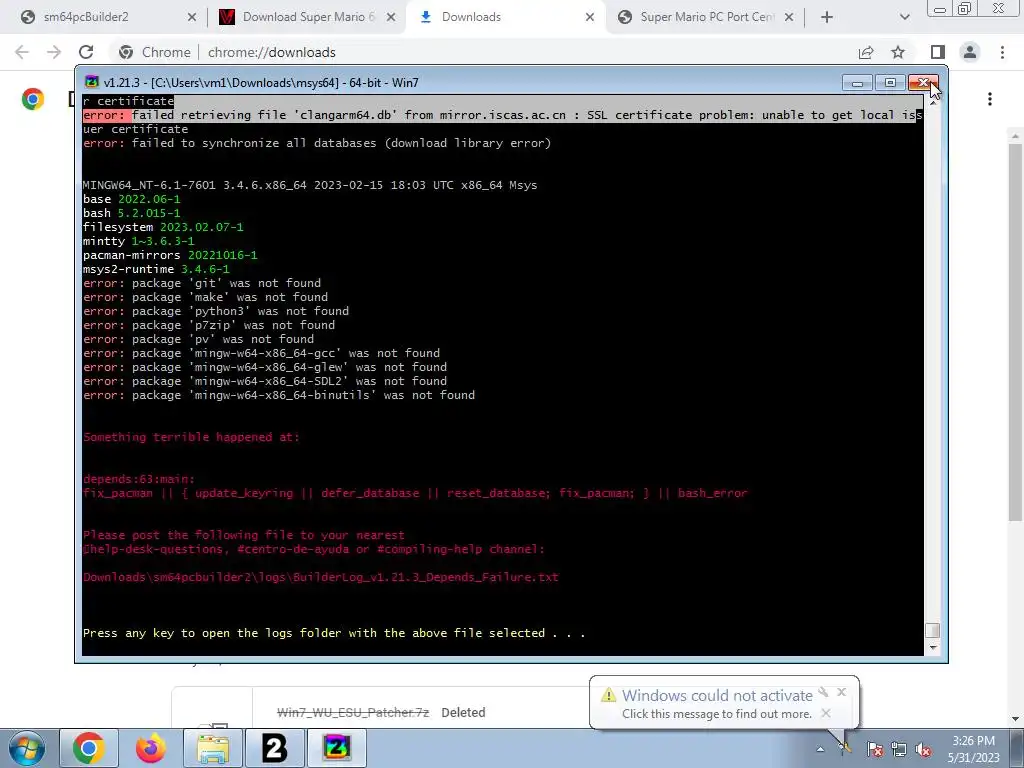Close the Super Mario PC Port tab
Screen dimensions: 1024x768
coord(789,18)
